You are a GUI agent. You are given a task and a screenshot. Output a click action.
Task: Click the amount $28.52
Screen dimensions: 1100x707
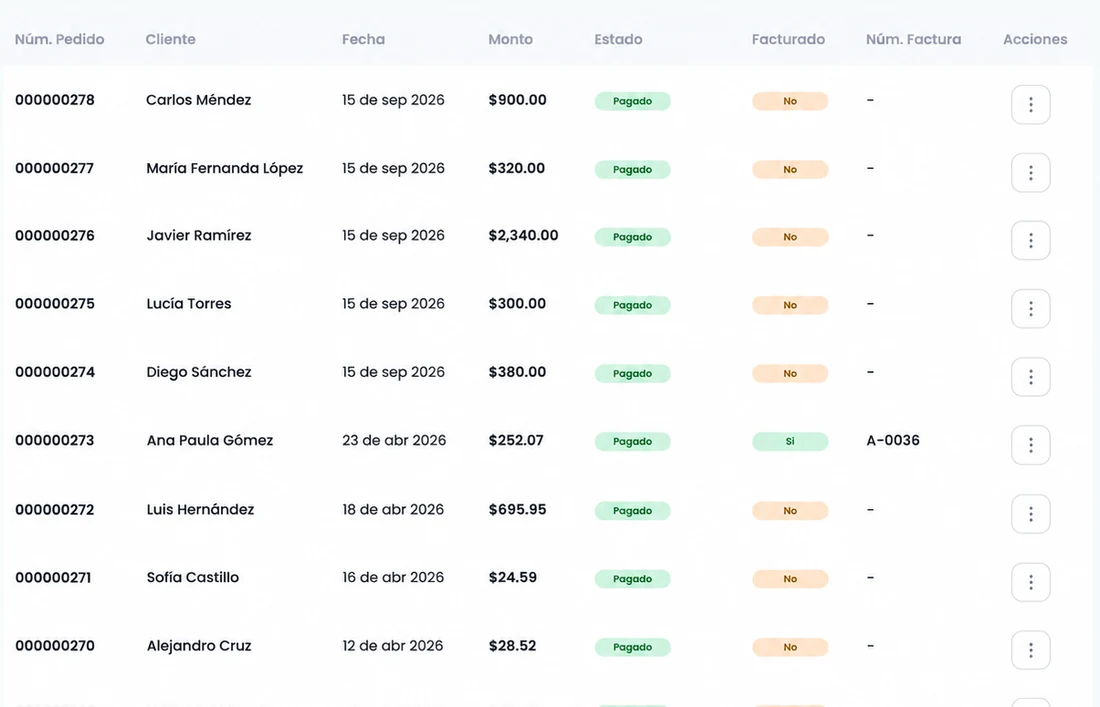[512, 646]
